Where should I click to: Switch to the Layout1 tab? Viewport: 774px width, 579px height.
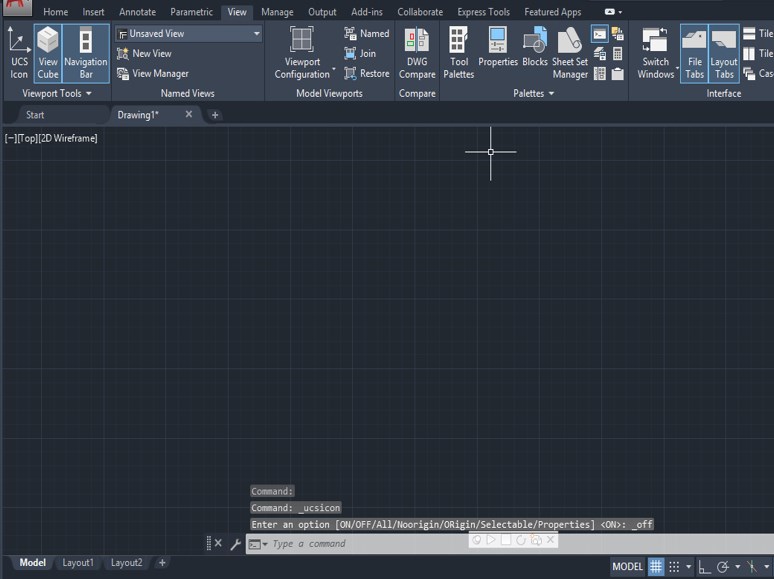78,563
